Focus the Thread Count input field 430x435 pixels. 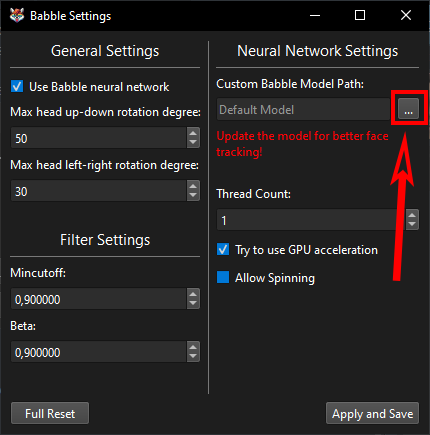(x=311, y=220)
